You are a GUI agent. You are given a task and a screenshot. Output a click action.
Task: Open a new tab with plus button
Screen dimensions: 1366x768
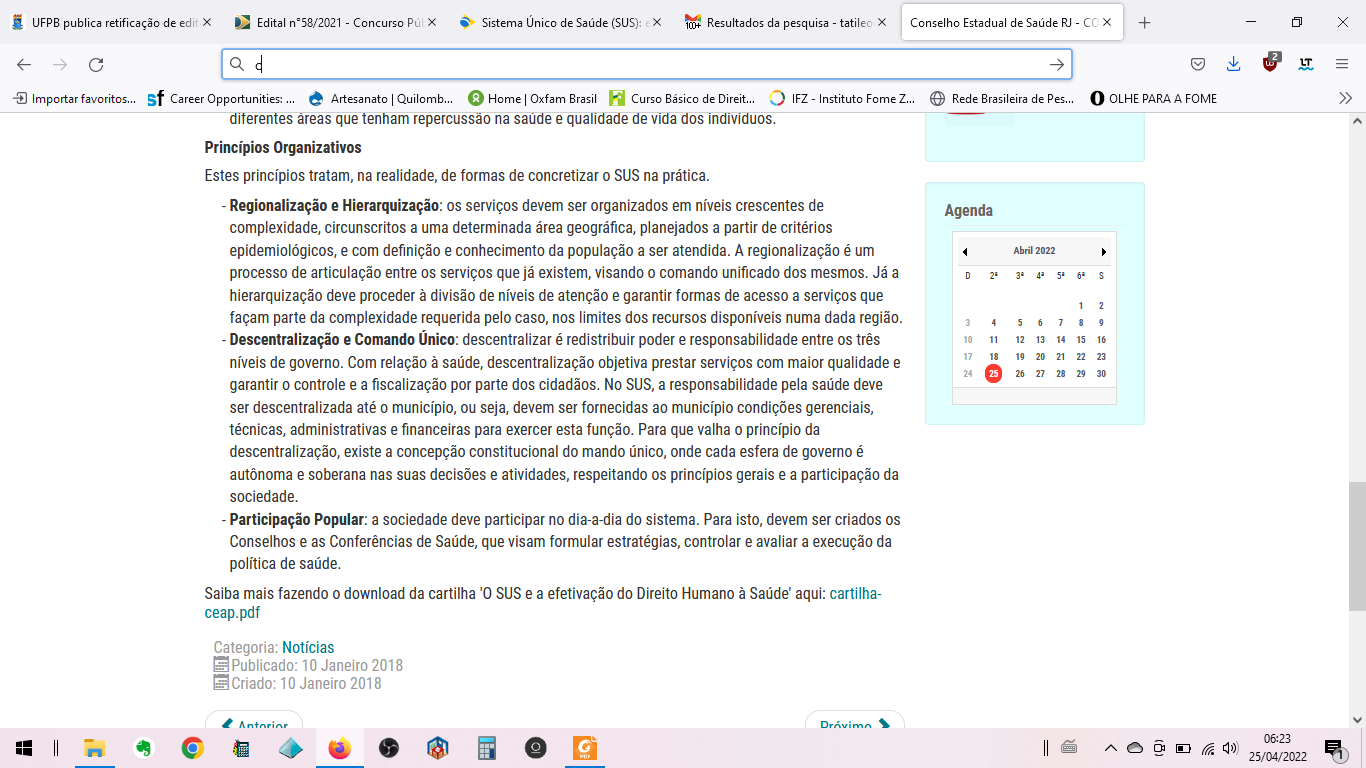click(x=1145, y=23)
